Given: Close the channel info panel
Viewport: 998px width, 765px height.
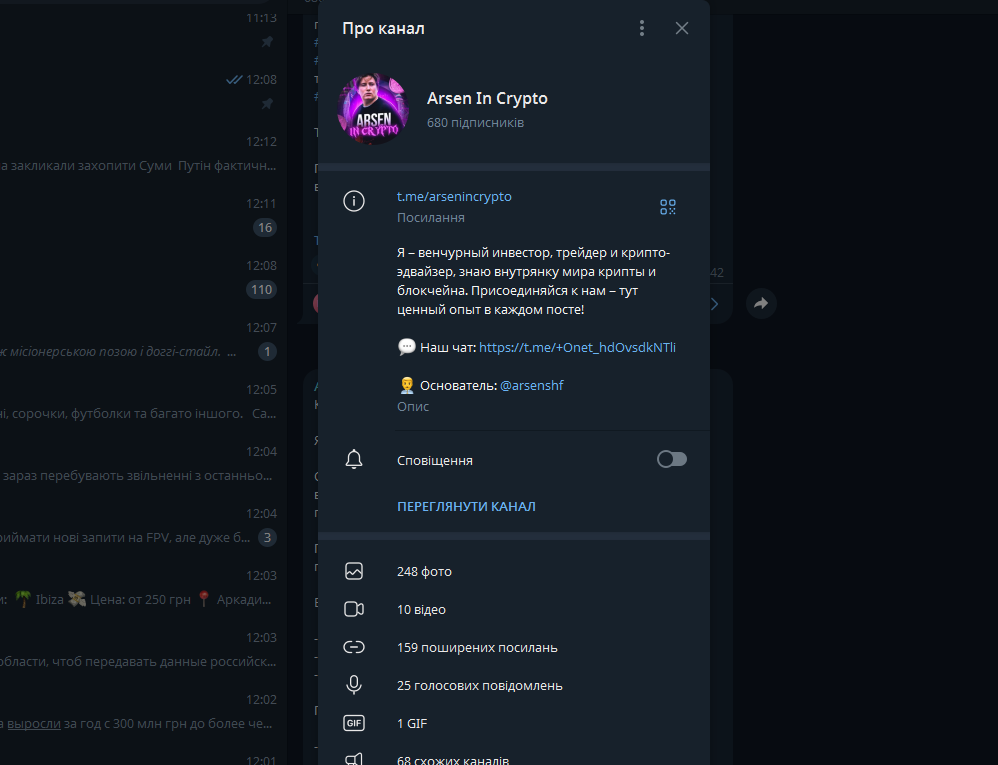Looking at the screenshot, I should [x=682, y=28].
